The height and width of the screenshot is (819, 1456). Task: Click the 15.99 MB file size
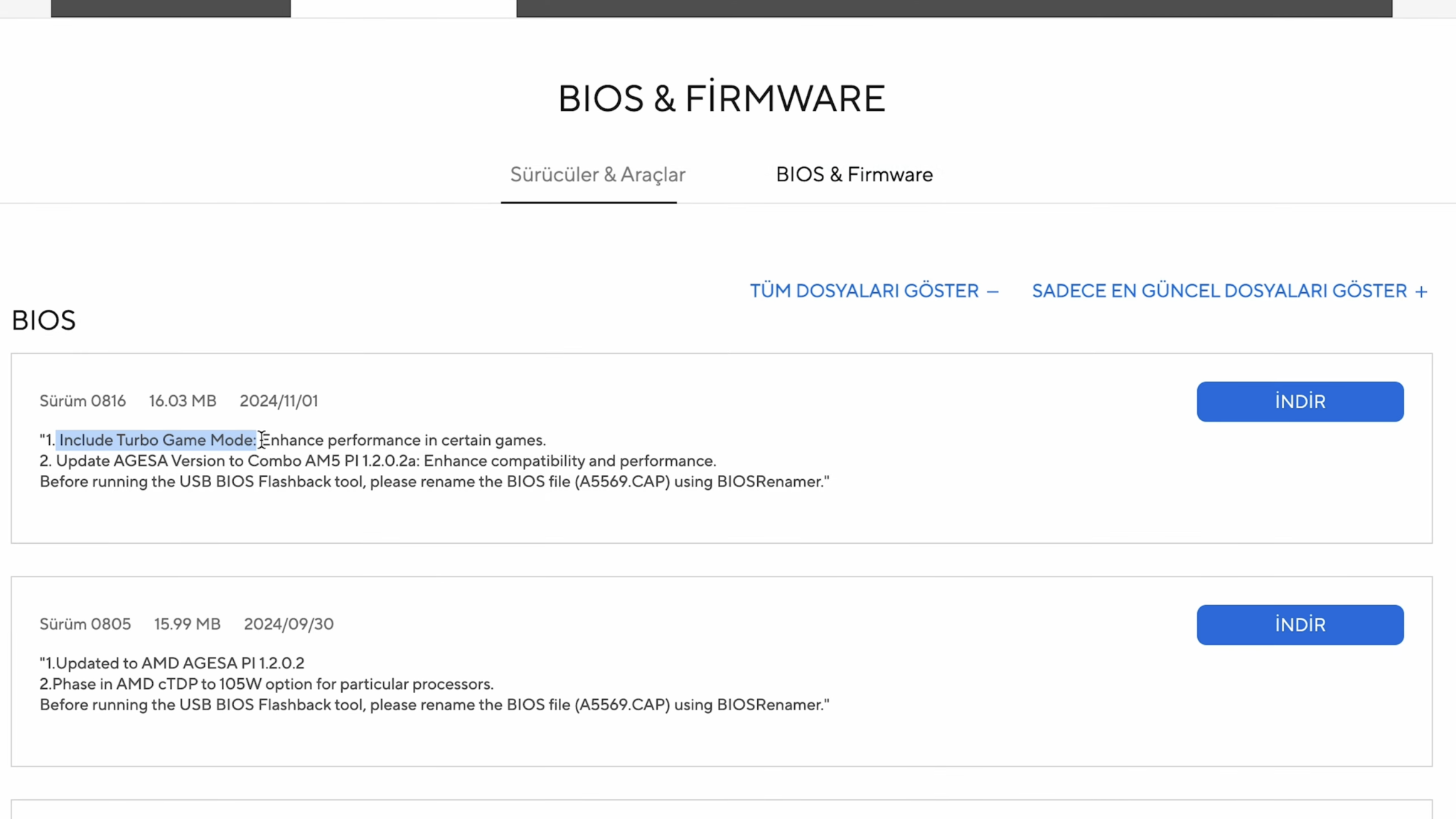click(x=187, y=624)
